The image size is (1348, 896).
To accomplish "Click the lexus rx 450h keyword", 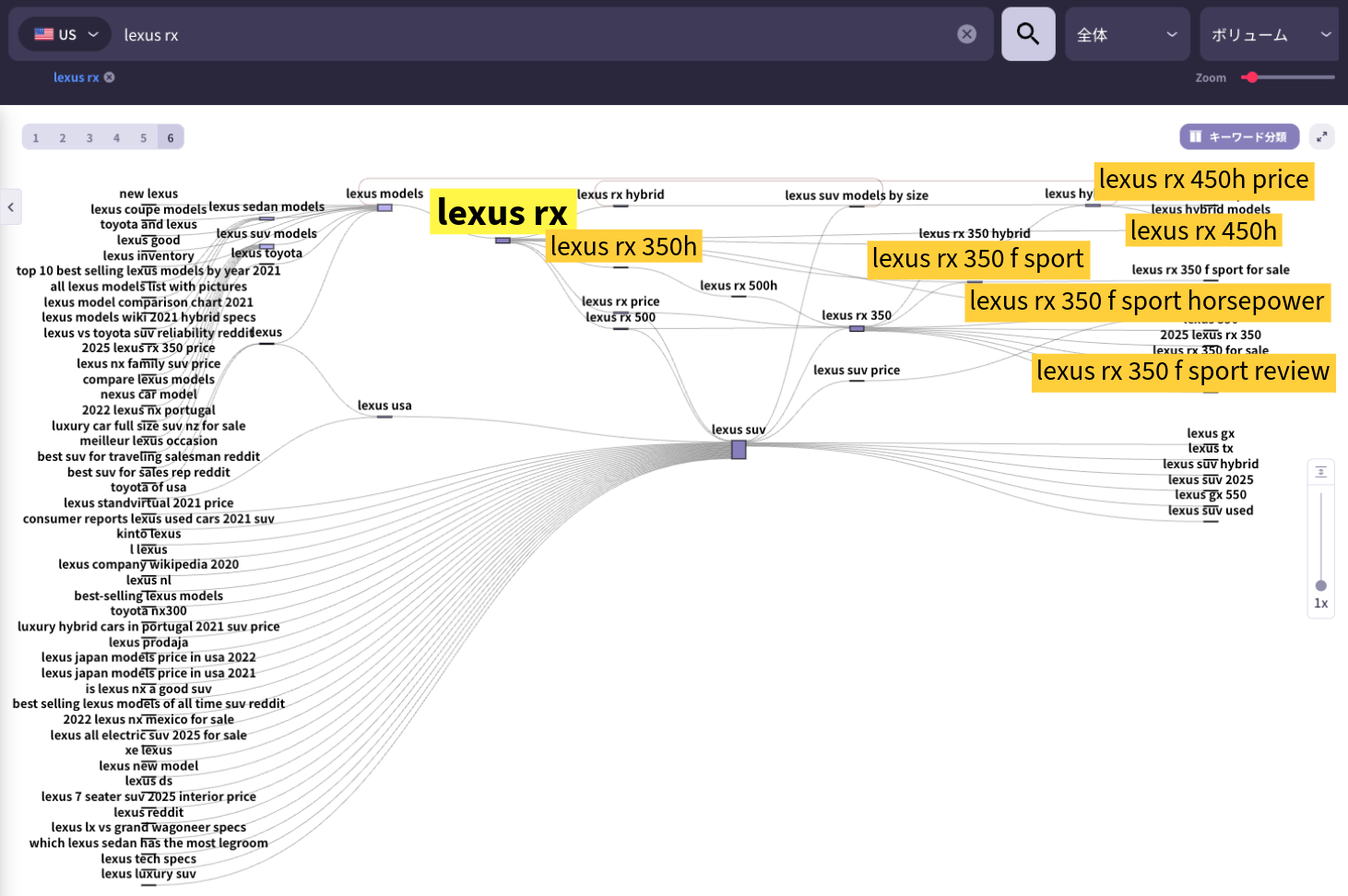I will [1203, 230].
